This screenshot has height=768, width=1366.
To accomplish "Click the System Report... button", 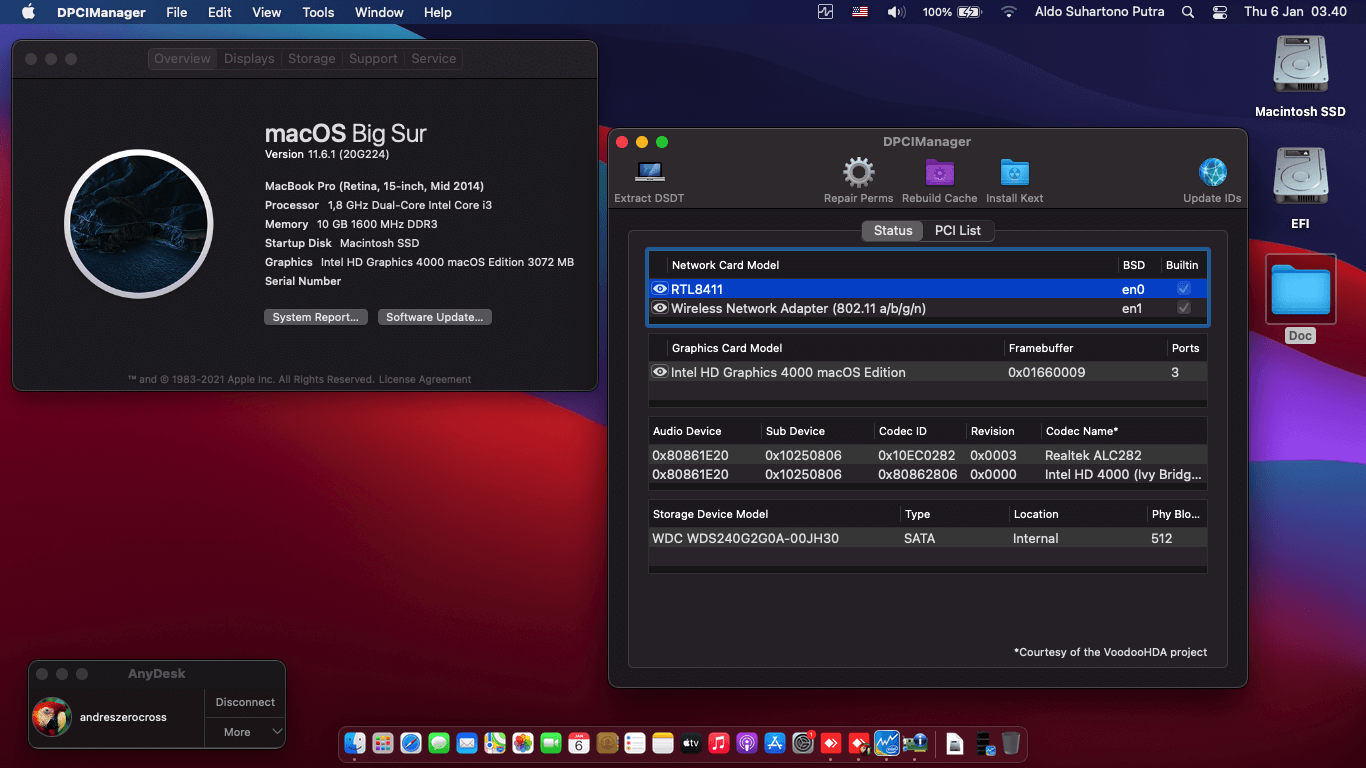I will pos(316,317).
